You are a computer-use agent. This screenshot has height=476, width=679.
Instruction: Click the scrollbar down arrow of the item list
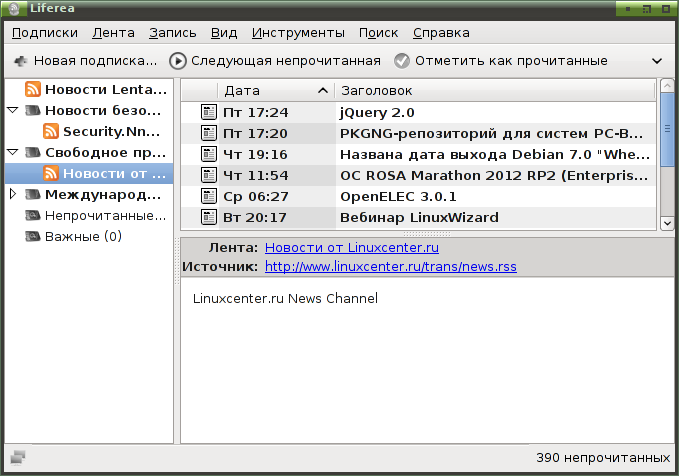click(667, 223)
